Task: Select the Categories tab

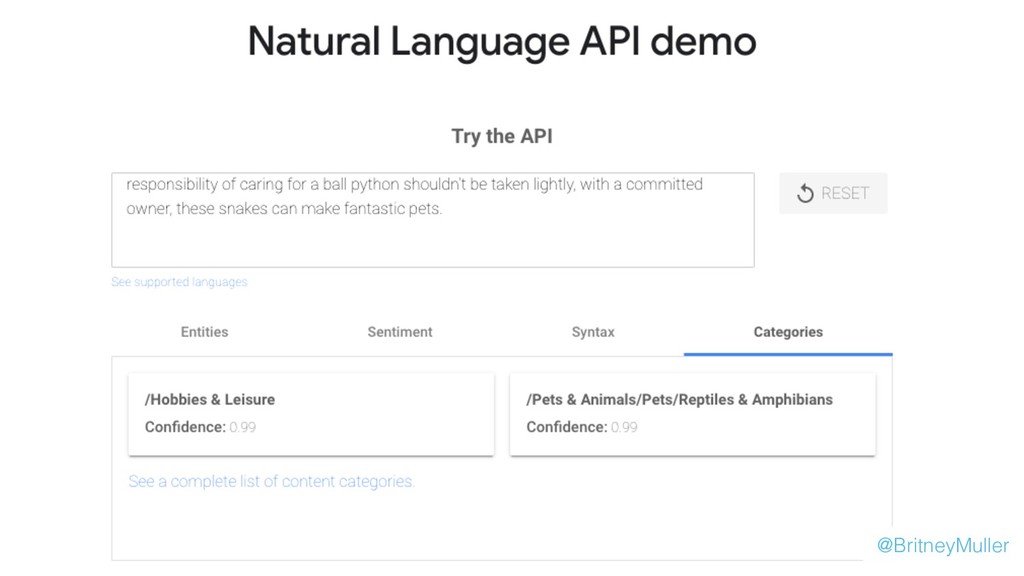Action: (788, 332)
